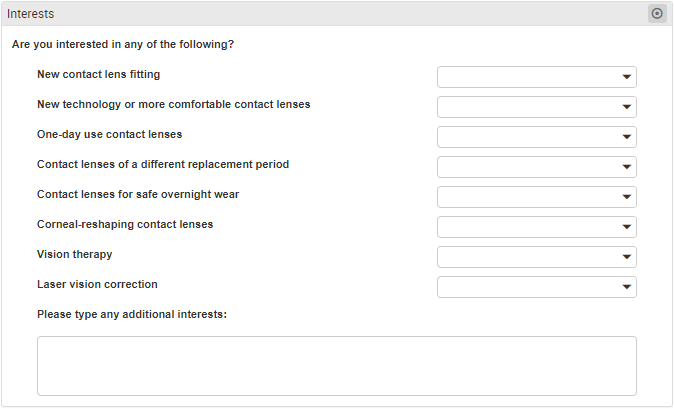Open the Corneal-reshaping contact lenses dropdown
The image size is (674, 409).
click(536, 227)
